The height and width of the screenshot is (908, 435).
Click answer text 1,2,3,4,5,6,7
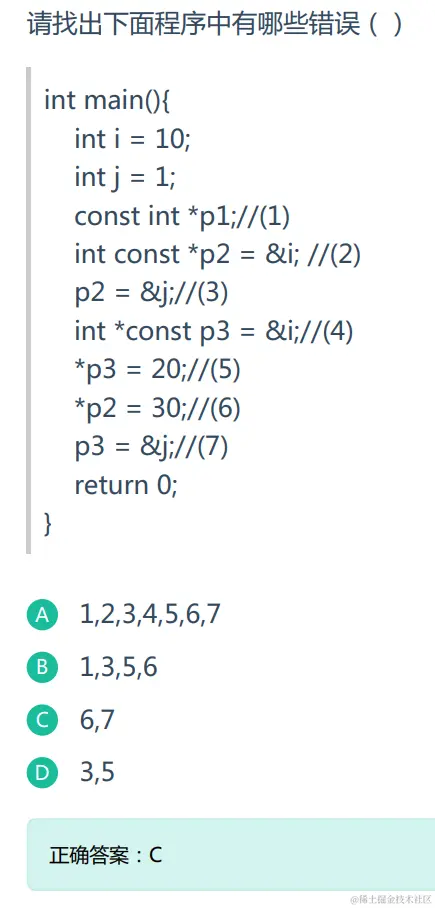(x=150, y=615)
